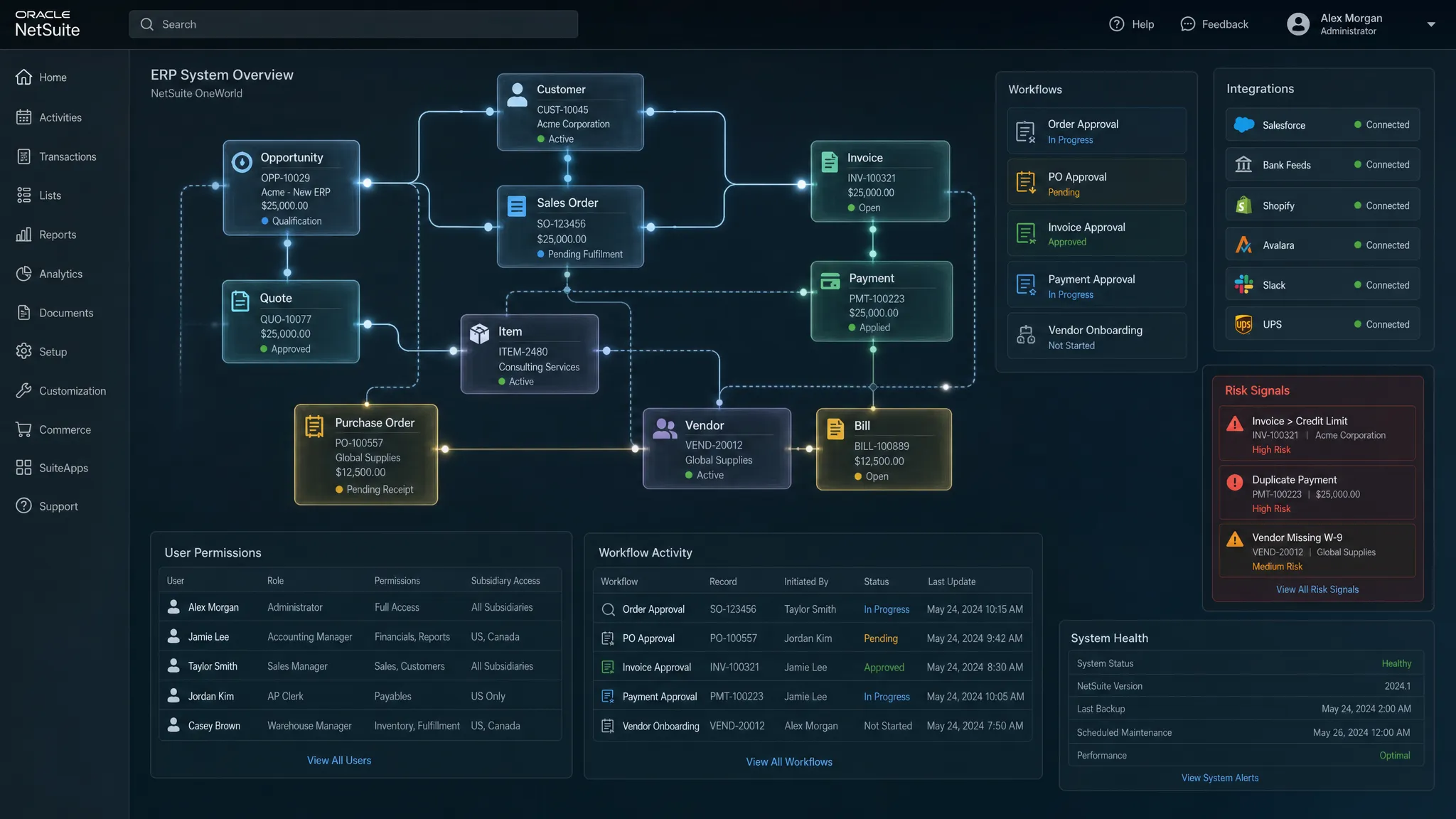Click View All Workflows link
The image size is (1456, 819).
point(789,761)
